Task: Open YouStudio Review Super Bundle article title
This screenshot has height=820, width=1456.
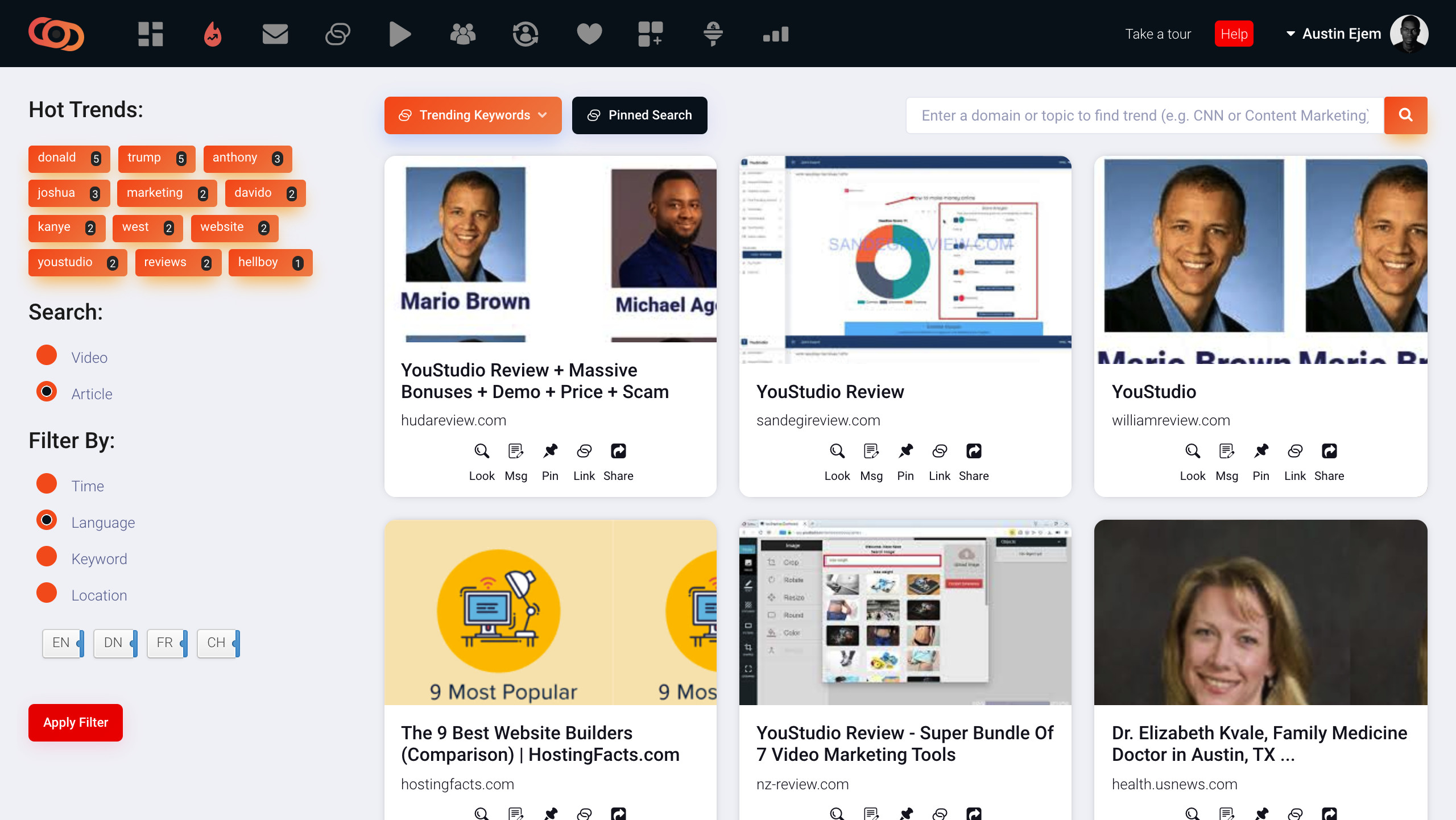Action: tap(905, 744)
